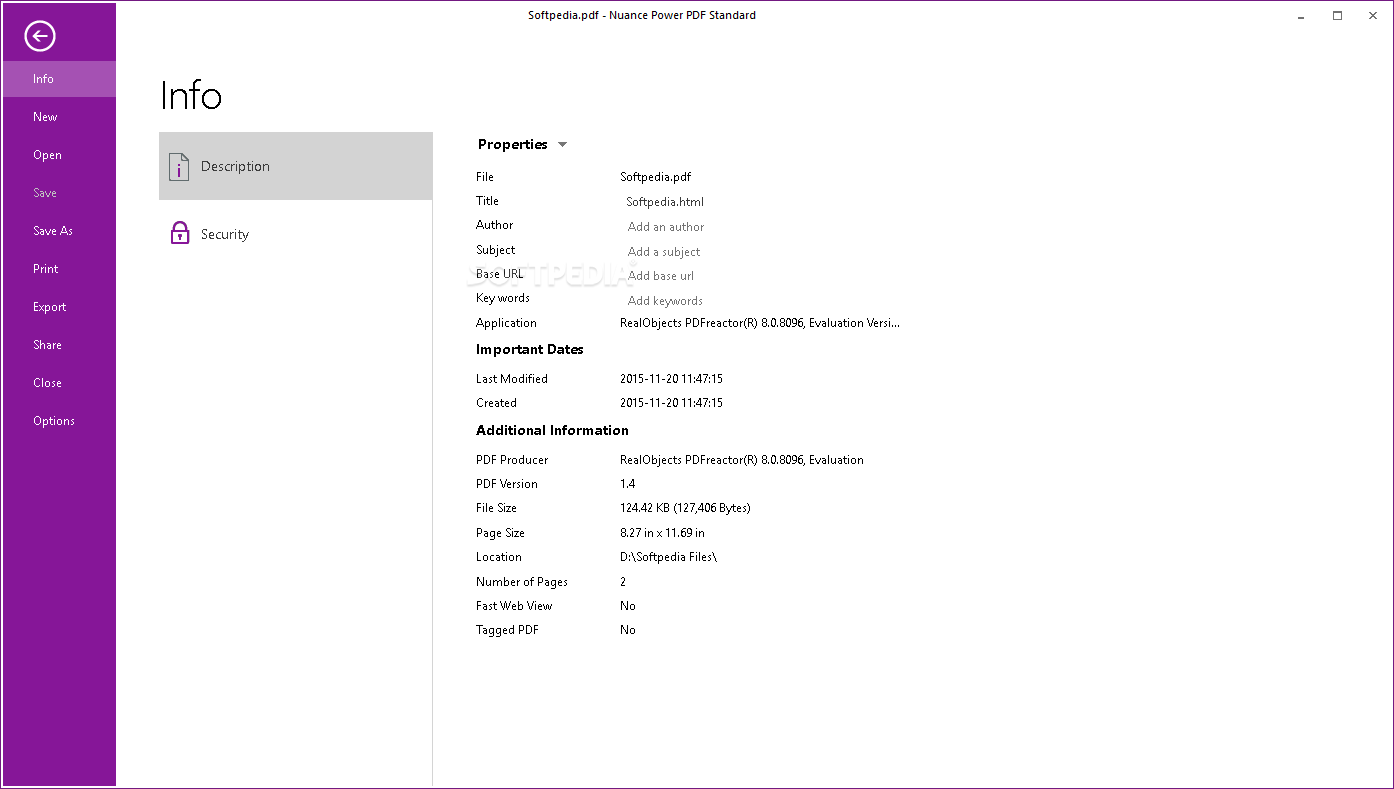Switch to the Security tab

point(295,234)
